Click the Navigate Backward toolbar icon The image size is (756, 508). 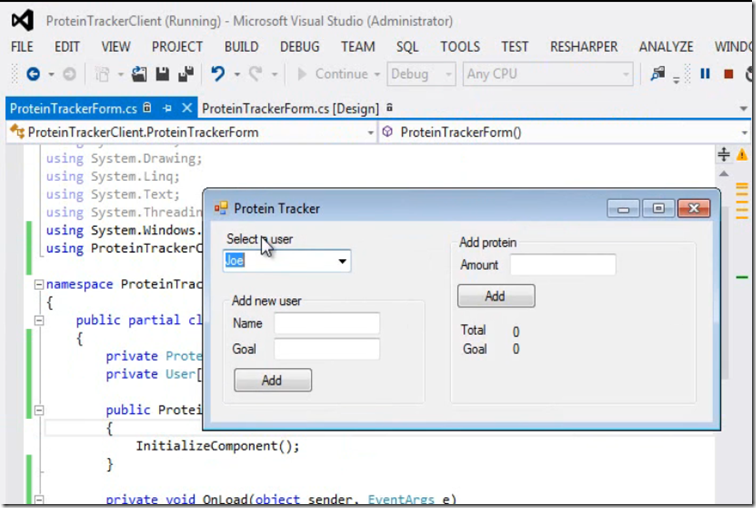pyautogui.click(x=33, y=74)
